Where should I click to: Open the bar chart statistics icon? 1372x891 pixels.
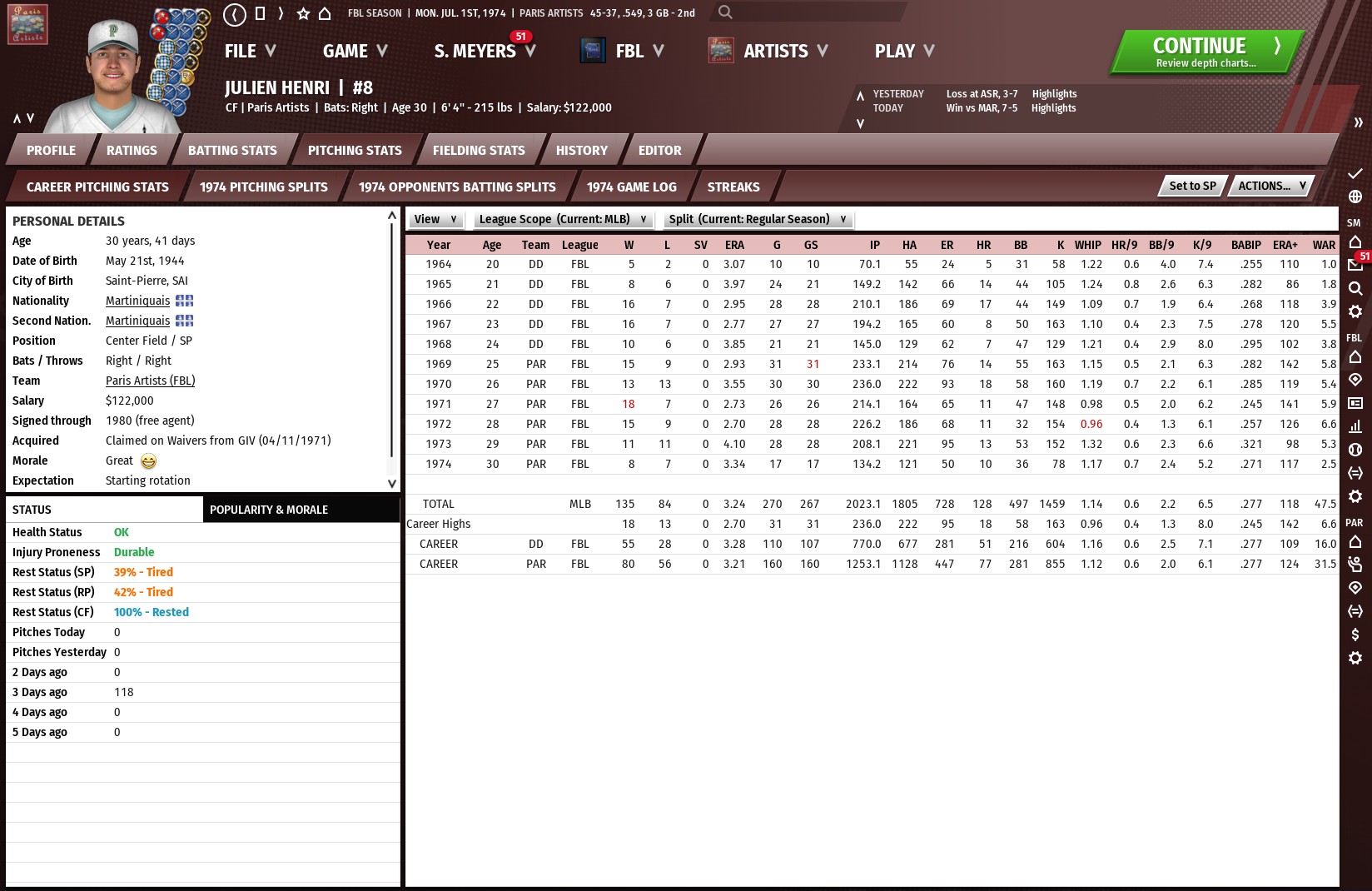pos(1355,426)
